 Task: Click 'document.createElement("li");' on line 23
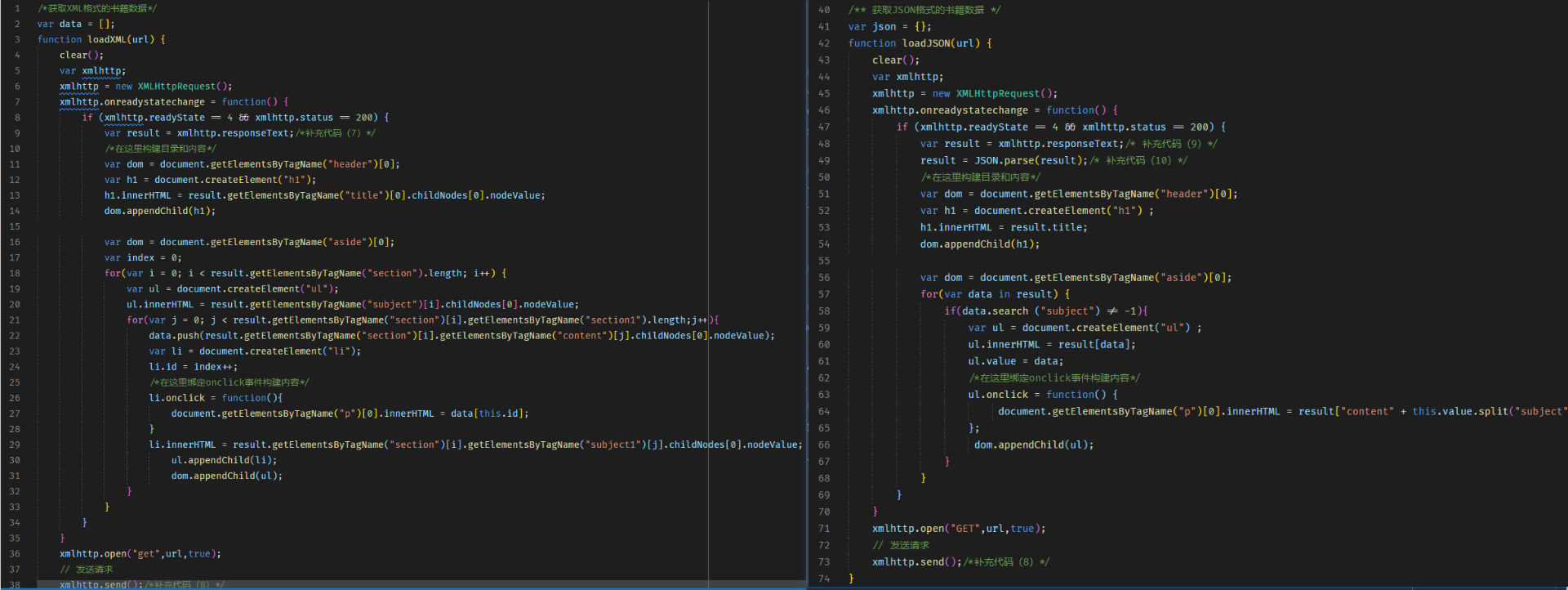click(x=280, y=350)
